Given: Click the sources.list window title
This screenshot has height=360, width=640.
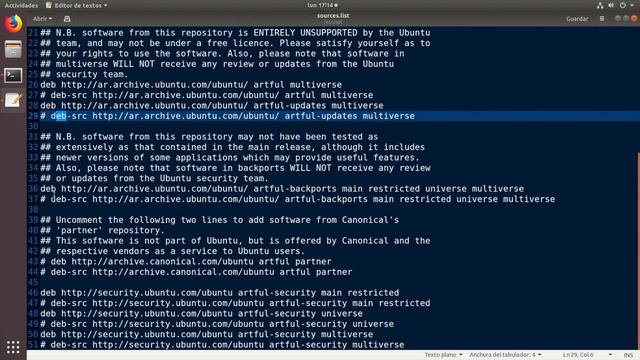Looking at the screenshot, I should coord(333,16).
